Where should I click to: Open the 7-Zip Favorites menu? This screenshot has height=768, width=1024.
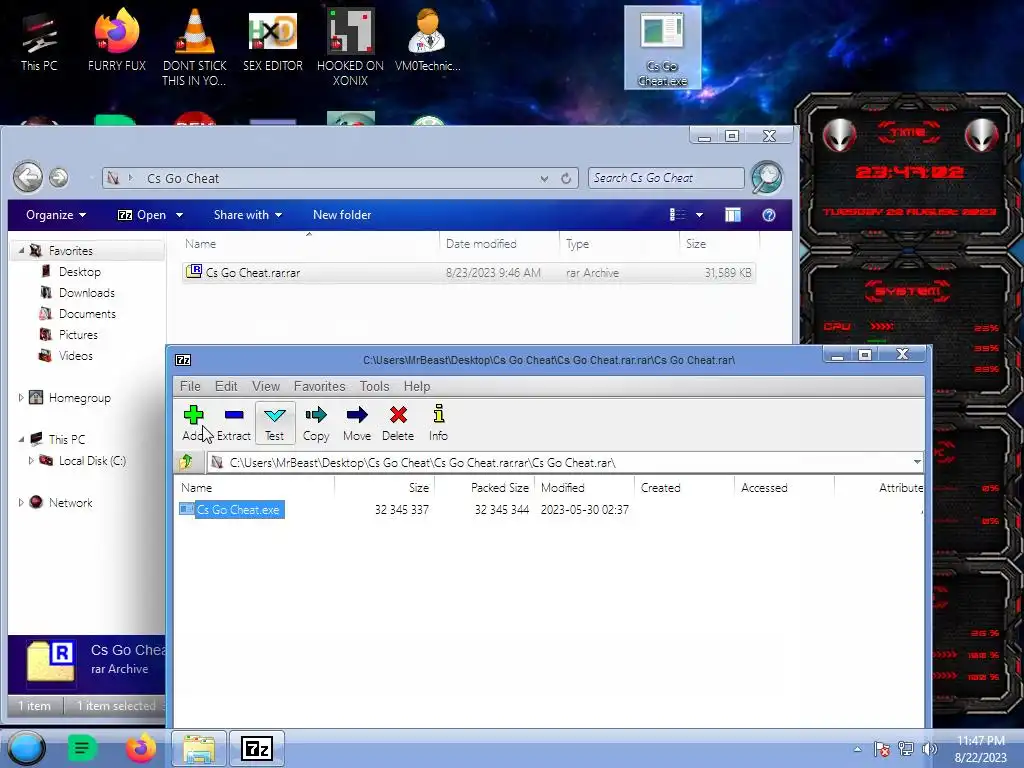click(x=319, y=386)
